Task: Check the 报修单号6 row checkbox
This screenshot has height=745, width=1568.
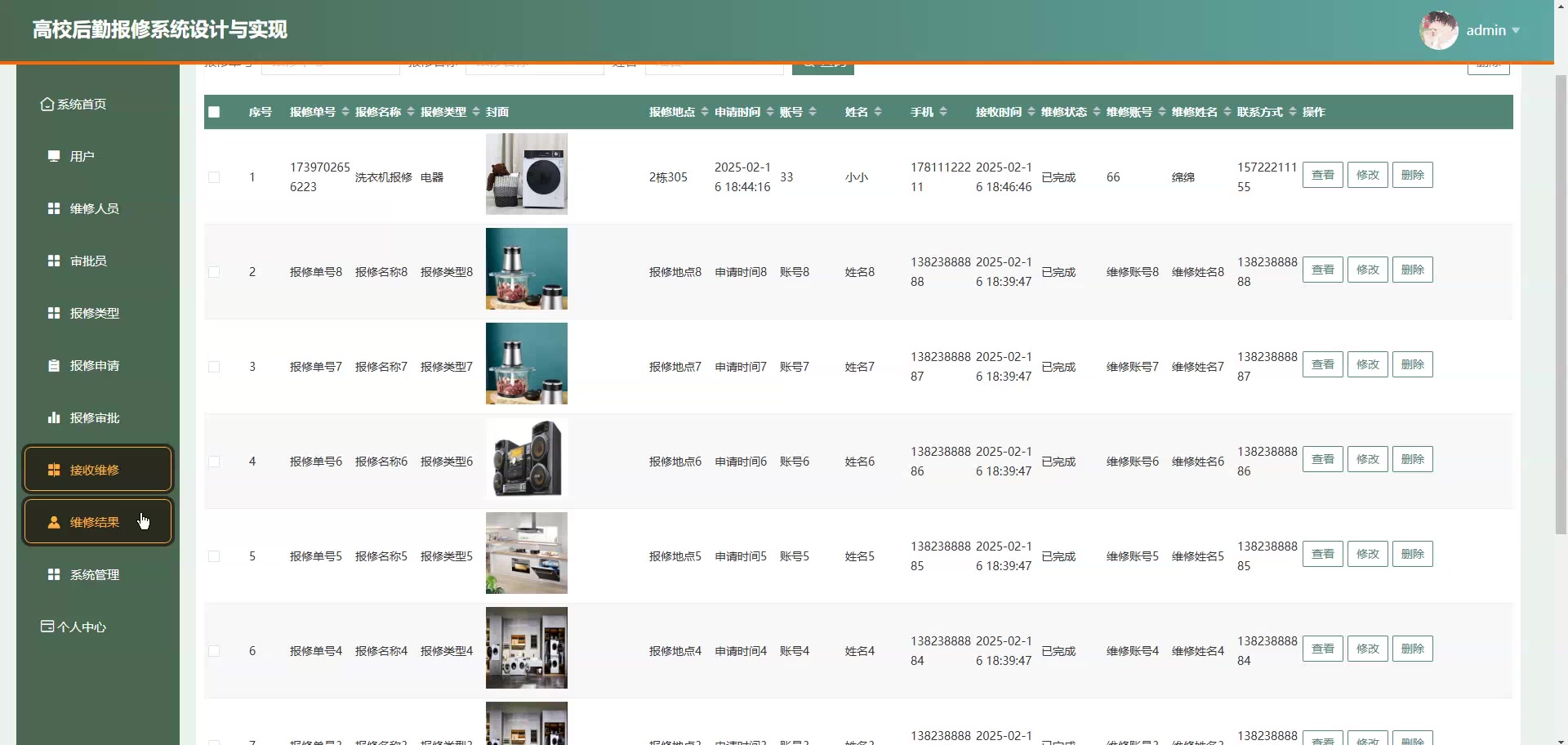Action: (x=214, y=462)
